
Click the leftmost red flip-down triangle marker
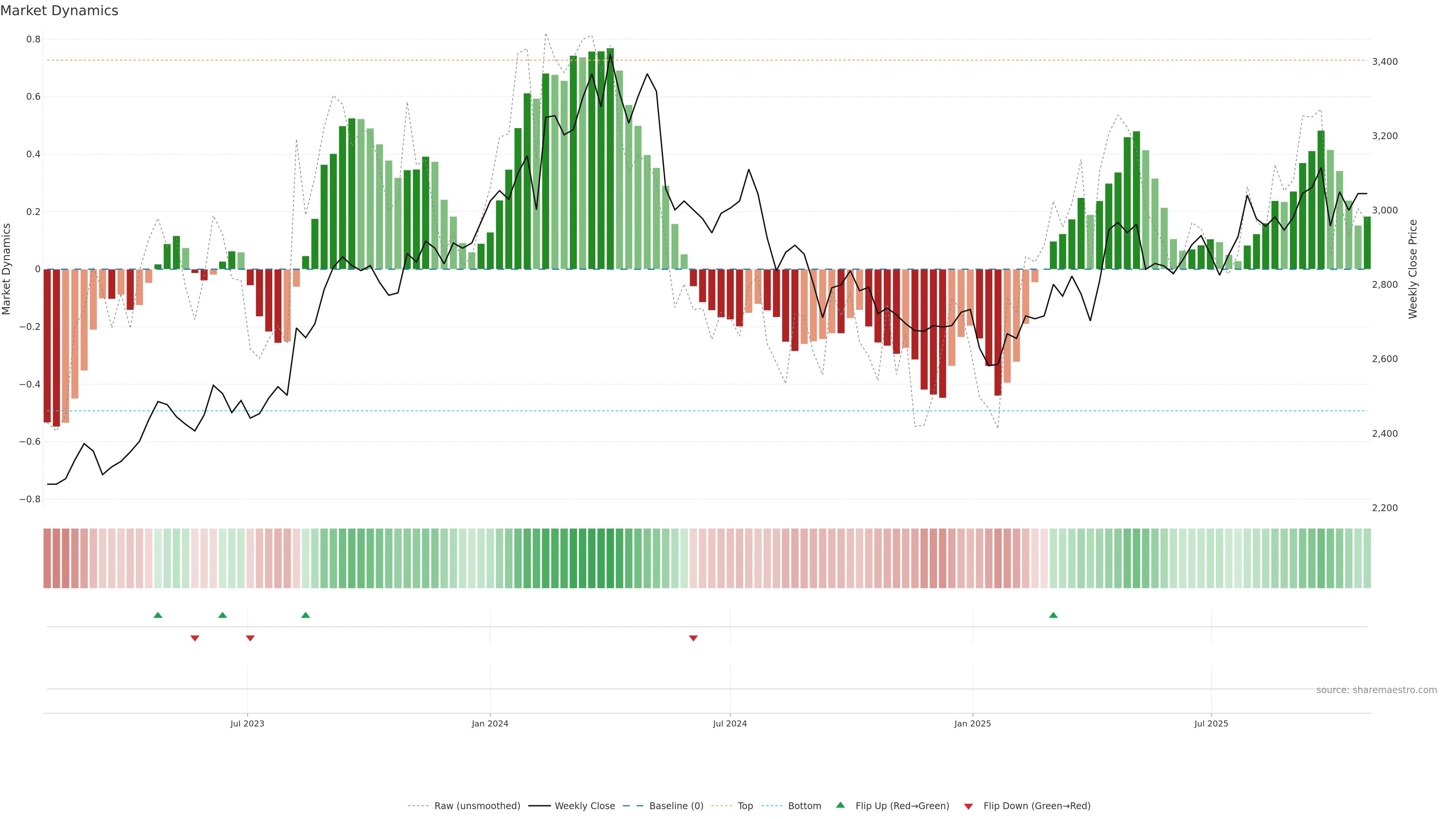click(x=195, y=638)
